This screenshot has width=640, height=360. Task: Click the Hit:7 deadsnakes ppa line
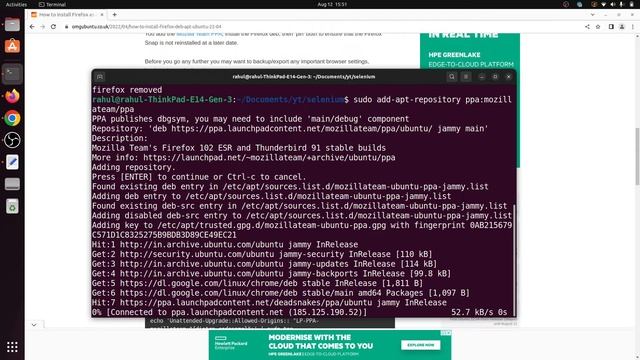point(269,302)
